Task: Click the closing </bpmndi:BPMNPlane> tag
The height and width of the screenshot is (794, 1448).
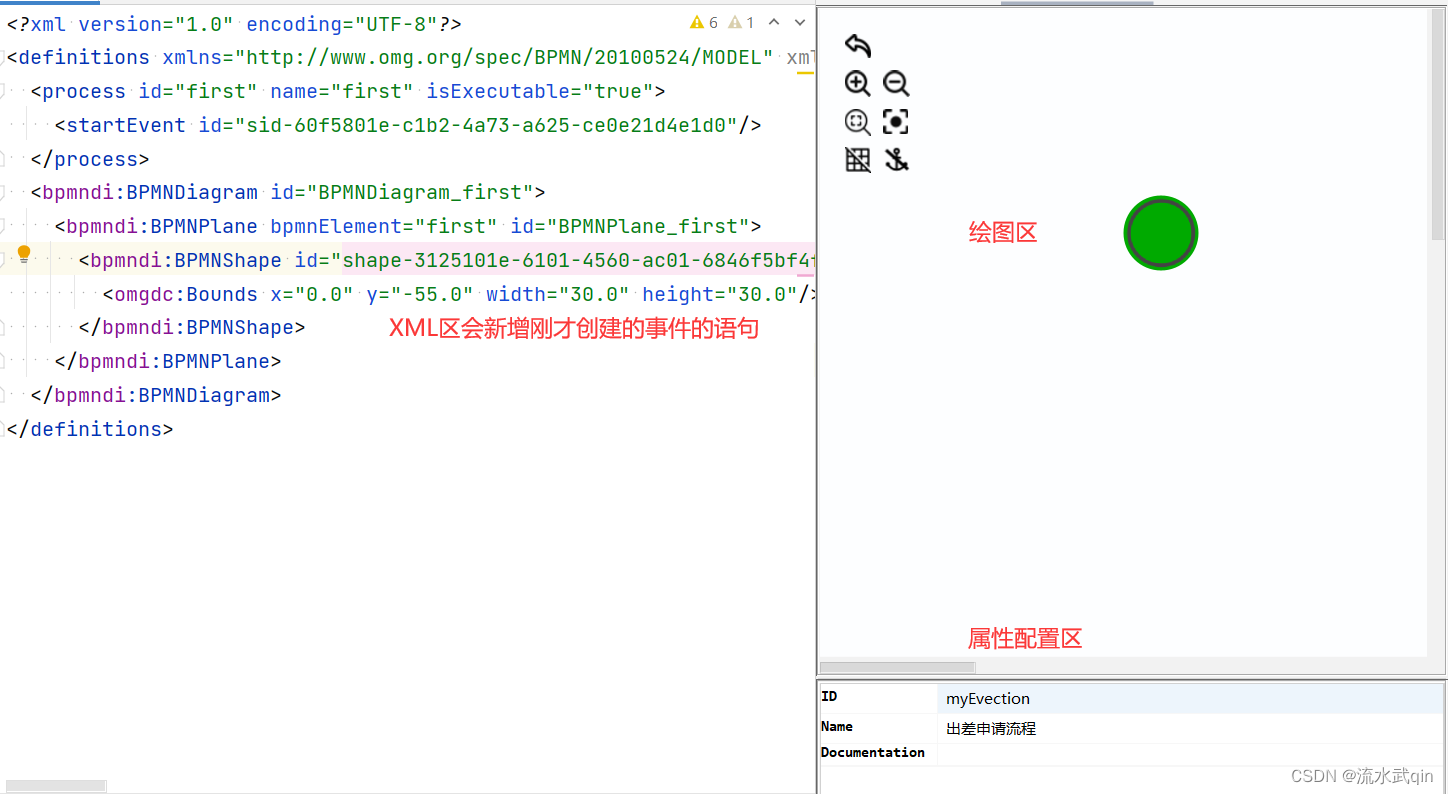Action: point(168,361)
